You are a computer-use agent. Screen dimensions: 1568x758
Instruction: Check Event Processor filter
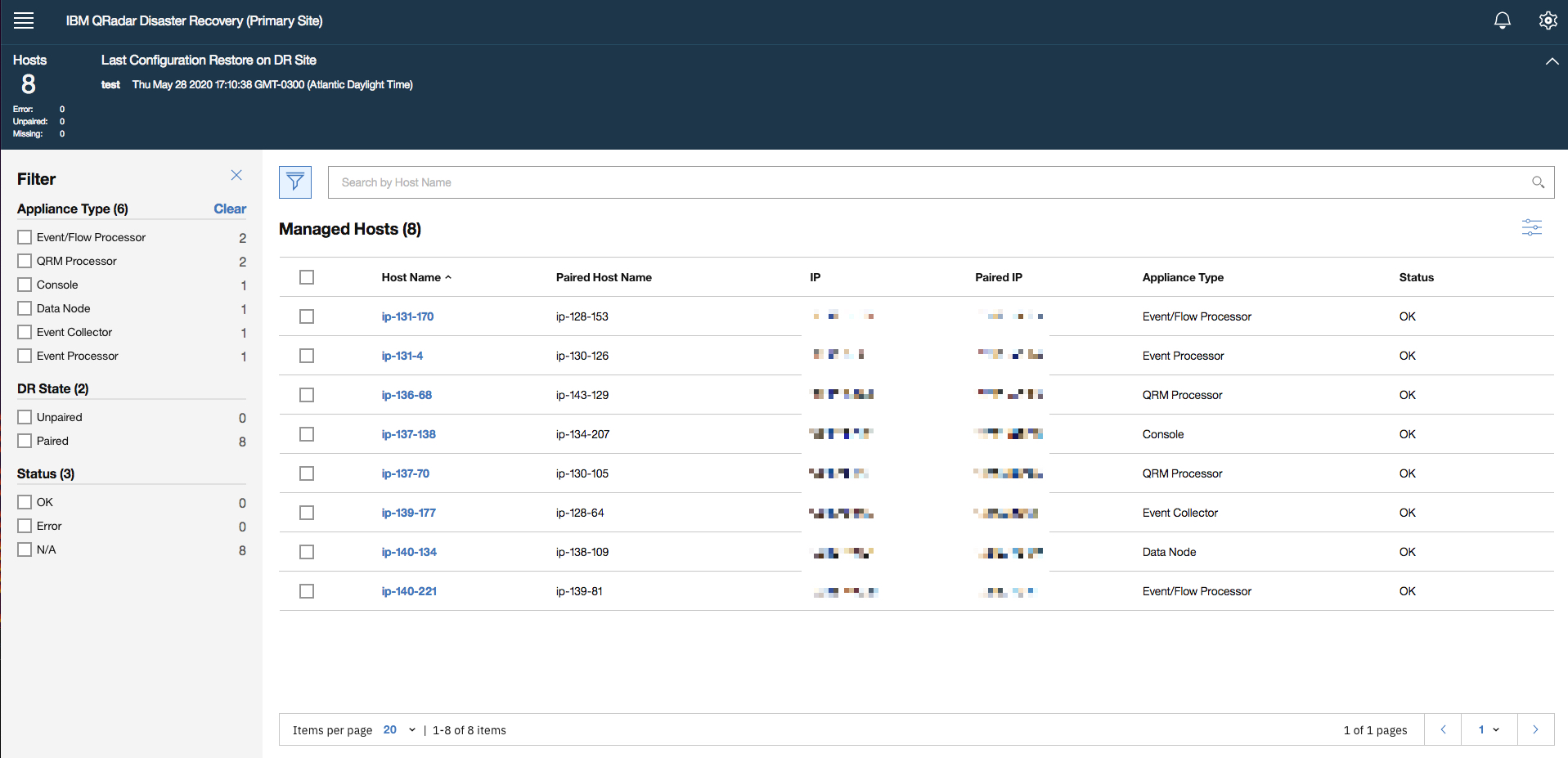[x=25, y=356]
